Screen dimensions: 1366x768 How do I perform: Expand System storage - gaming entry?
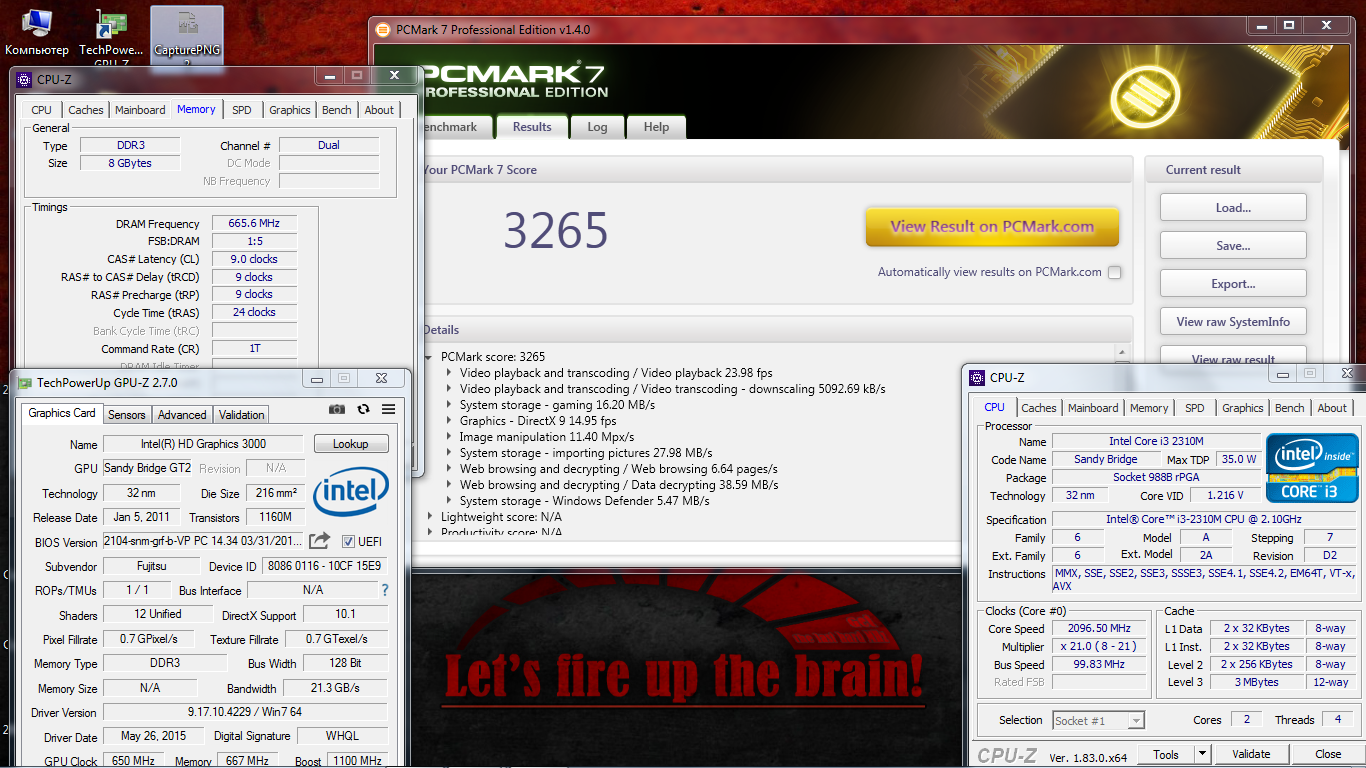pos(448,405)
